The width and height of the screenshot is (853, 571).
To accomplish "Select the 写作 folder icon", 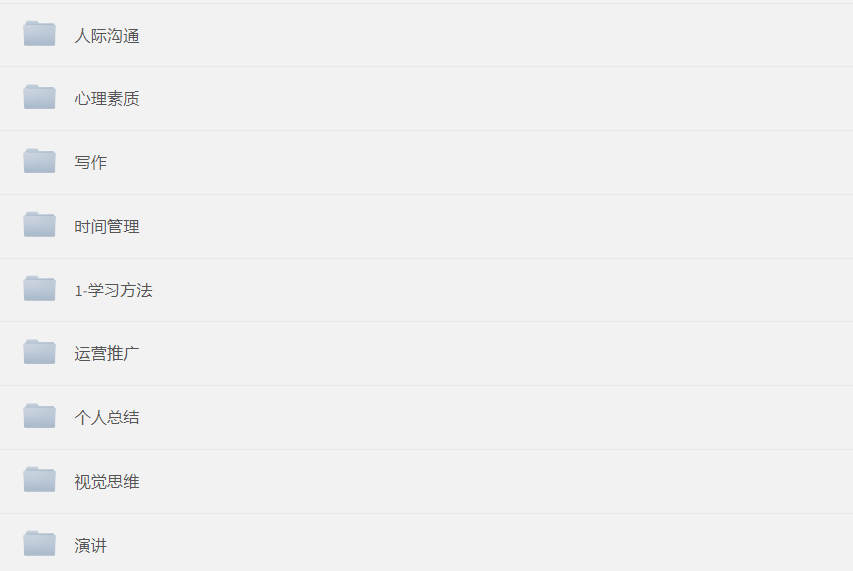I will [39, 162].
